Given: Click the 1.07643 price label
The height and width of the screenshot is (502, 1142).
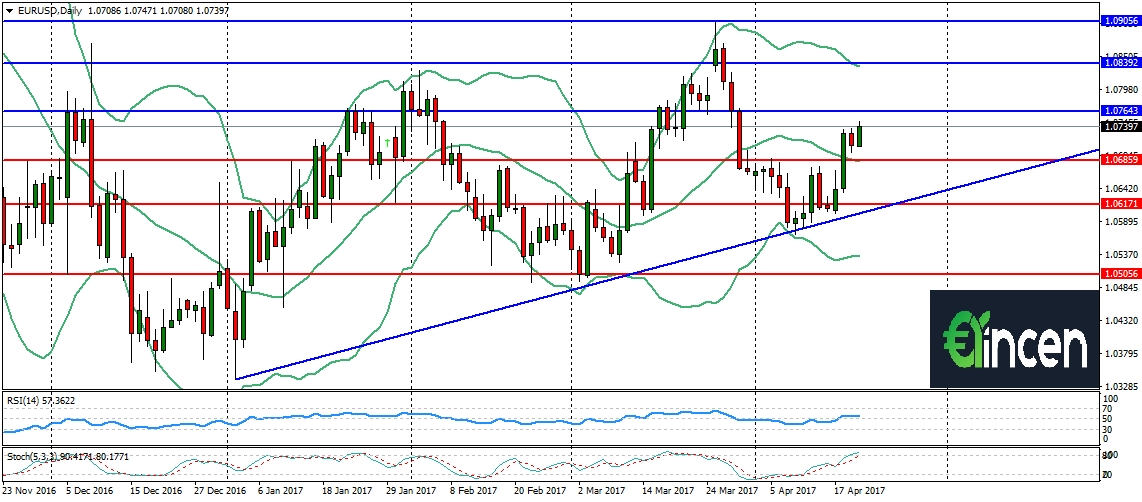Looking at the screenshot, I should [x=1122, y=111].
